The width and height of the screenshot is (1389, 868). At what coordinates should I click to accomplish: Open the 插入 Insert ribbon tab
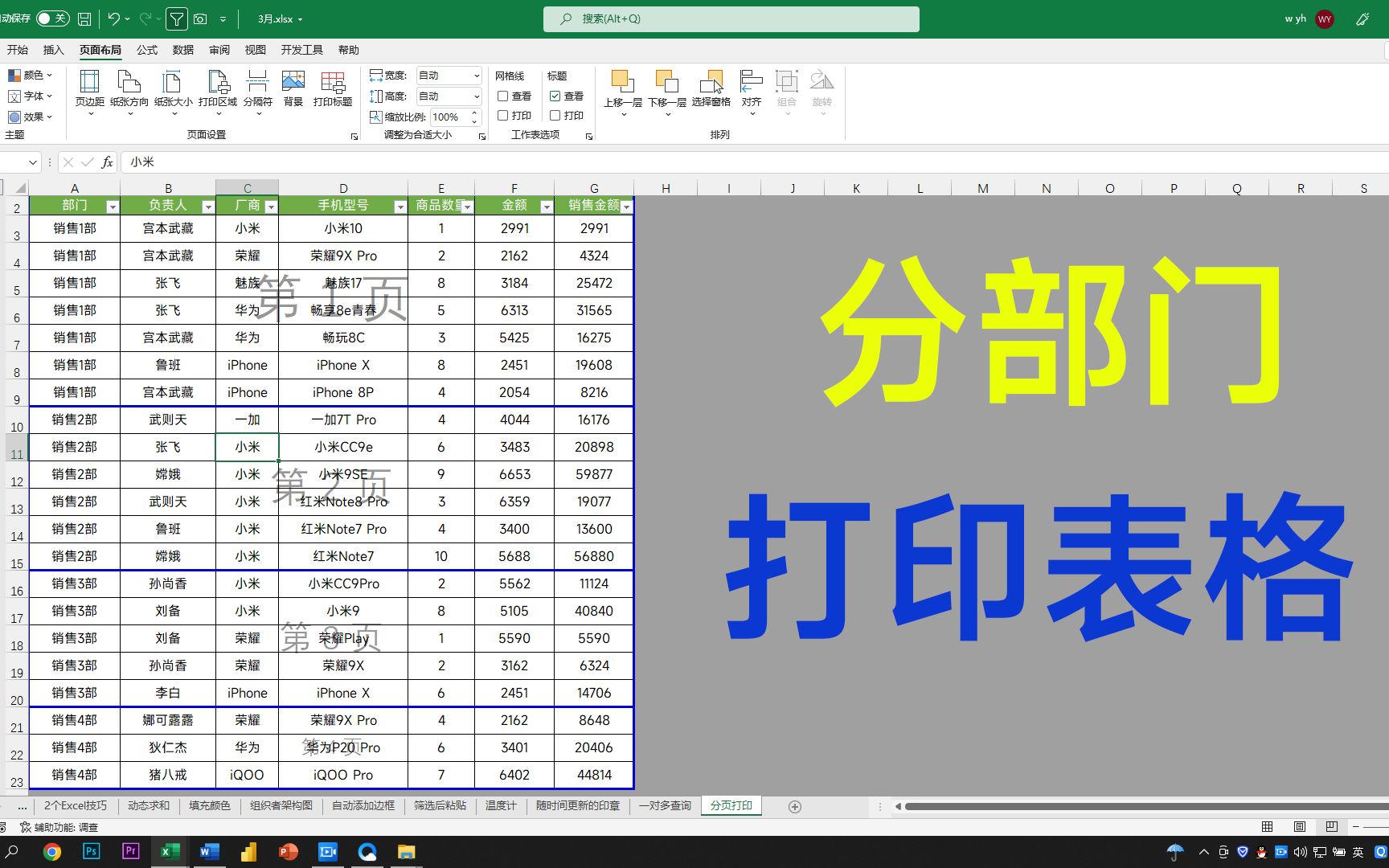[53, 50]
